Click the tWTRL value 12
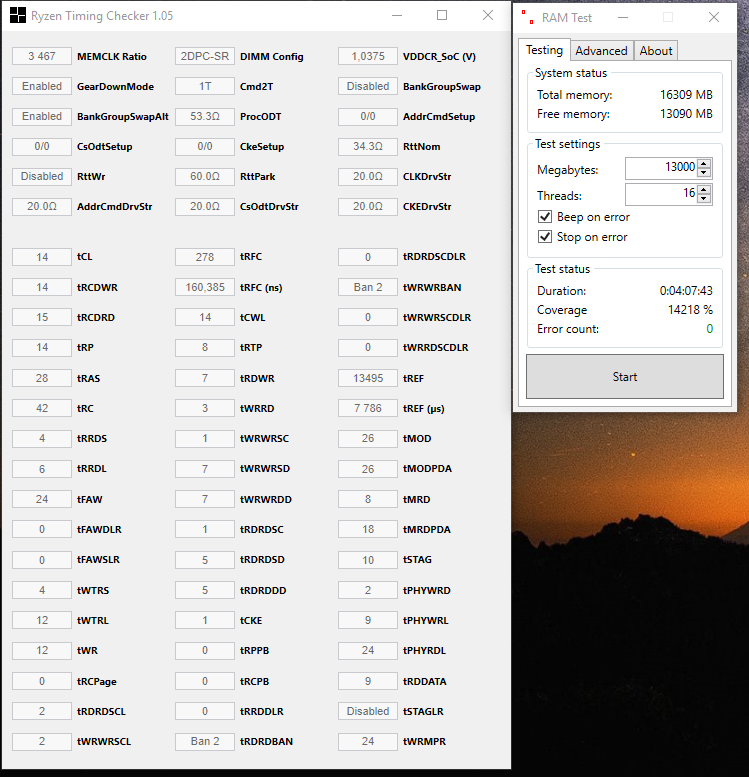 [x=42, y=620]
